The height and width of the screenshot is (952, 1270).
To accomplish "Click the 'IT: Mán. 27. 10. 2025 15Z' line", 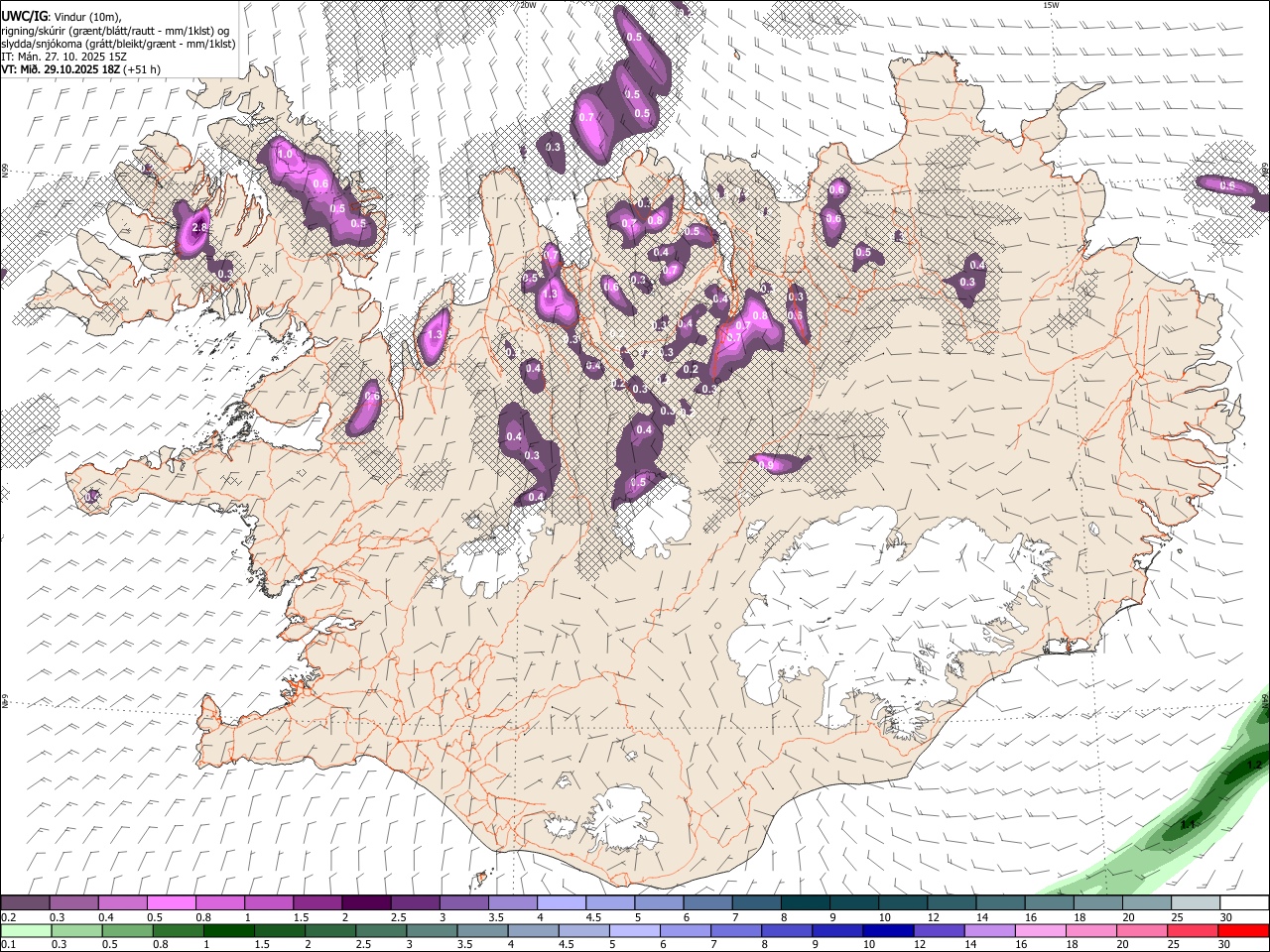I will coord(63,57).
